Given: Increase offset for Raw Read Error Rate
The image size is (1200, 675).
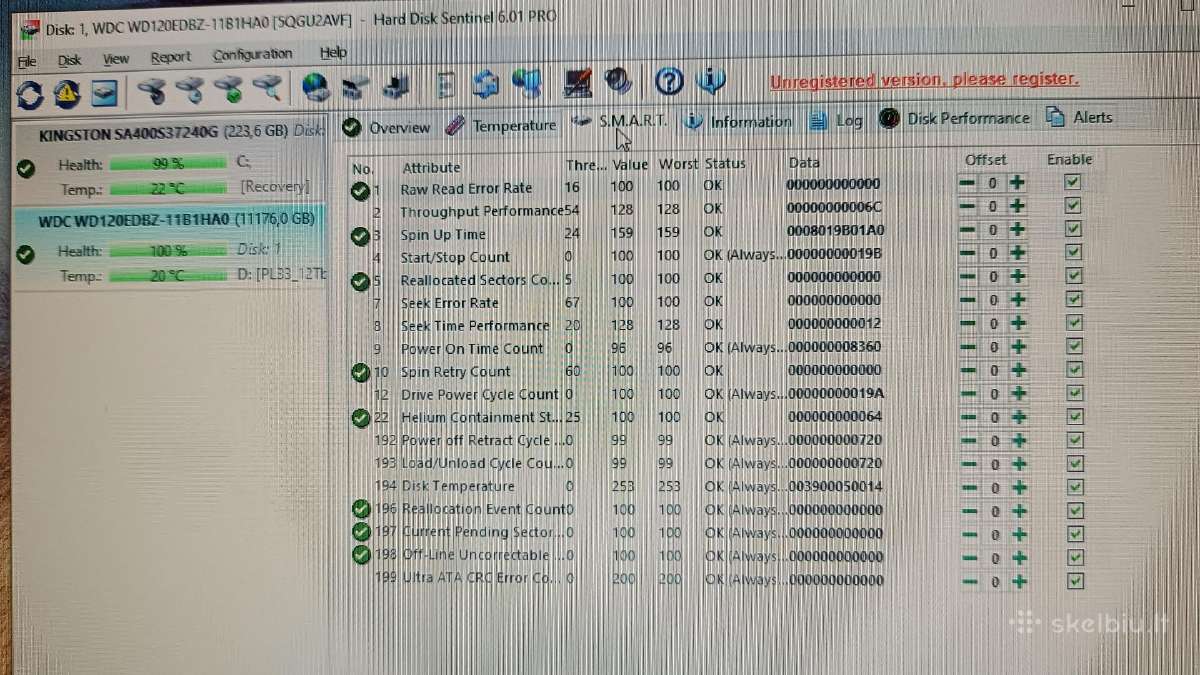Looking at the screenshot, I should (x=1017, y=183).
